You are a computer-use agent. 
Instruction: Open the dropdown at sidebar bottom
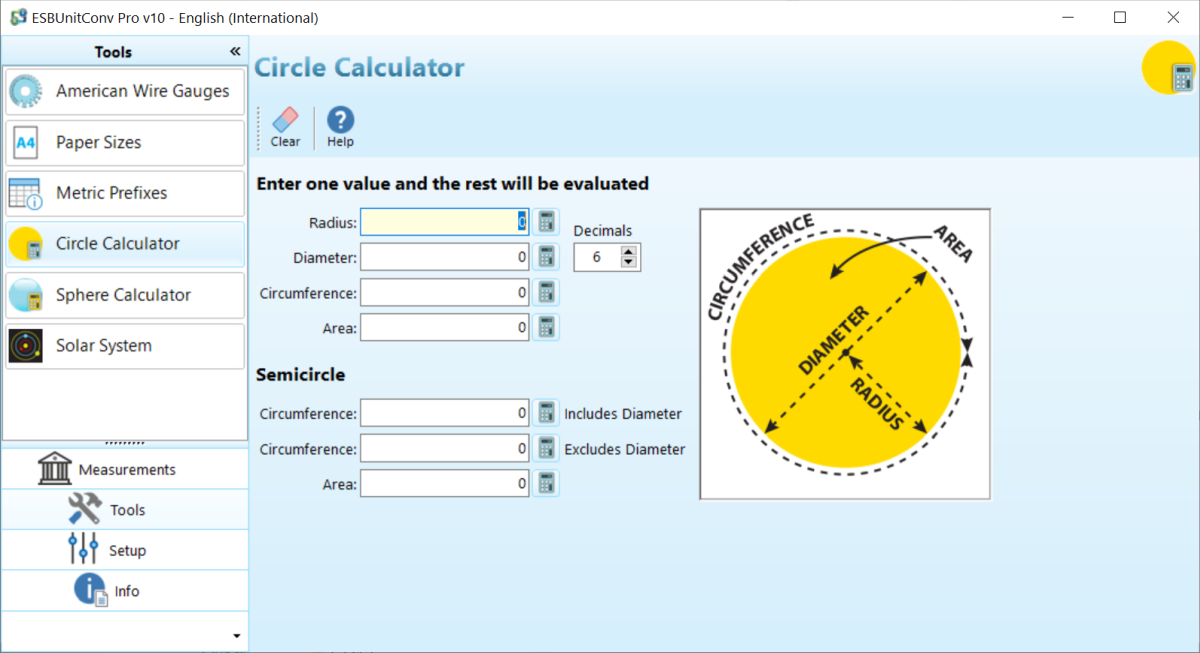[x=235, y=634]
